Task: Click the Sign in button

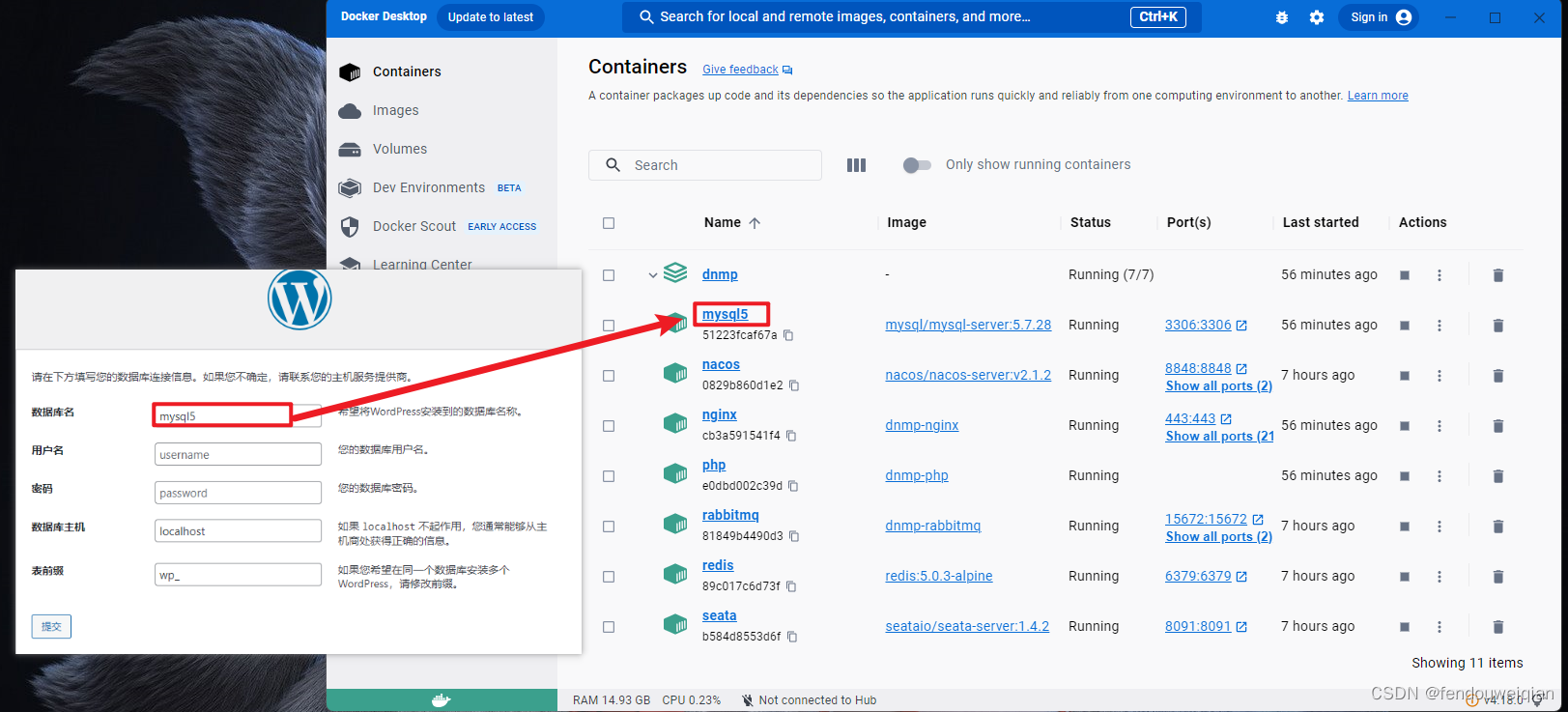Action: 1381,17
